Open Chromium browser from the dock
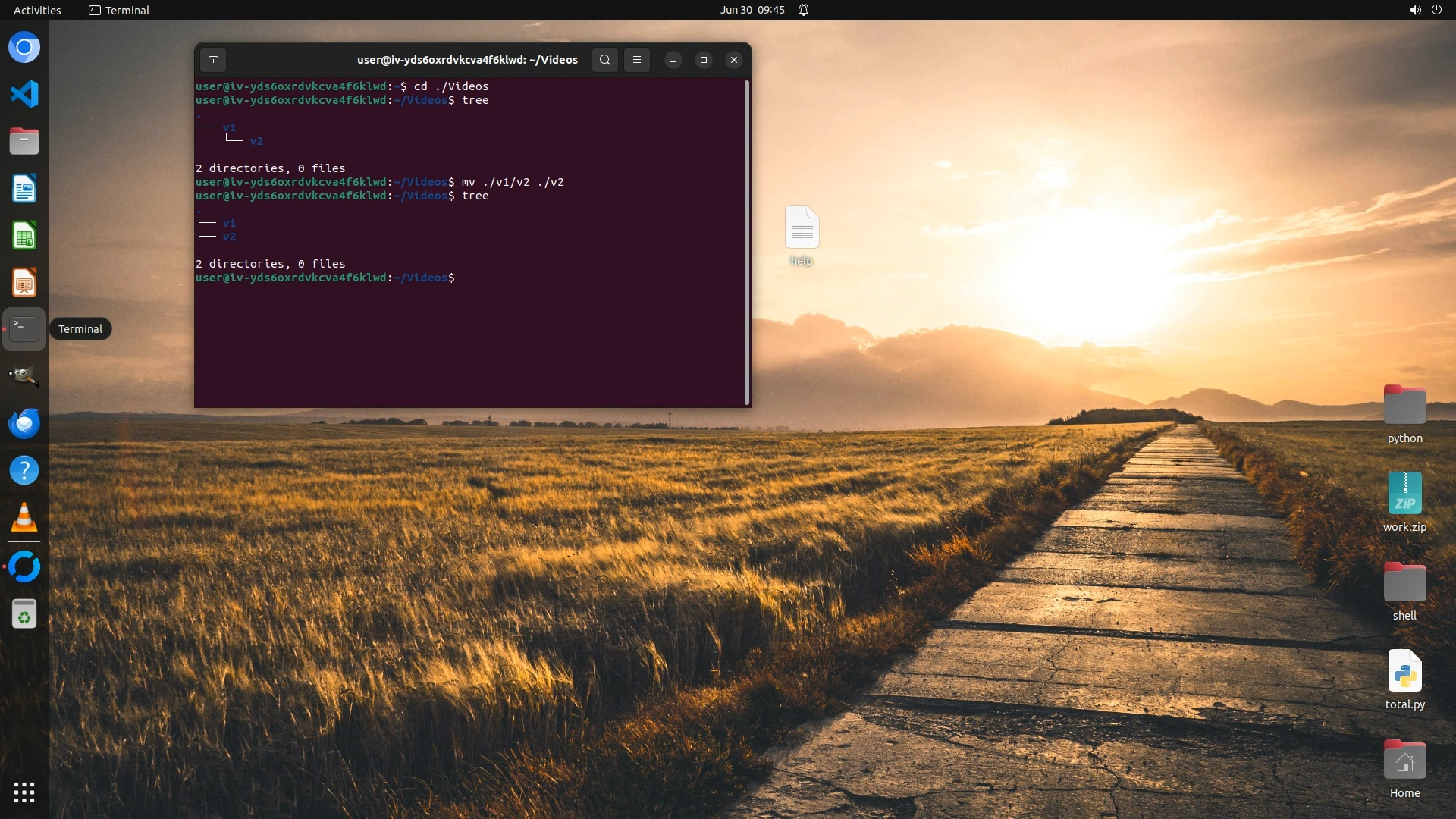 [24, 48]
